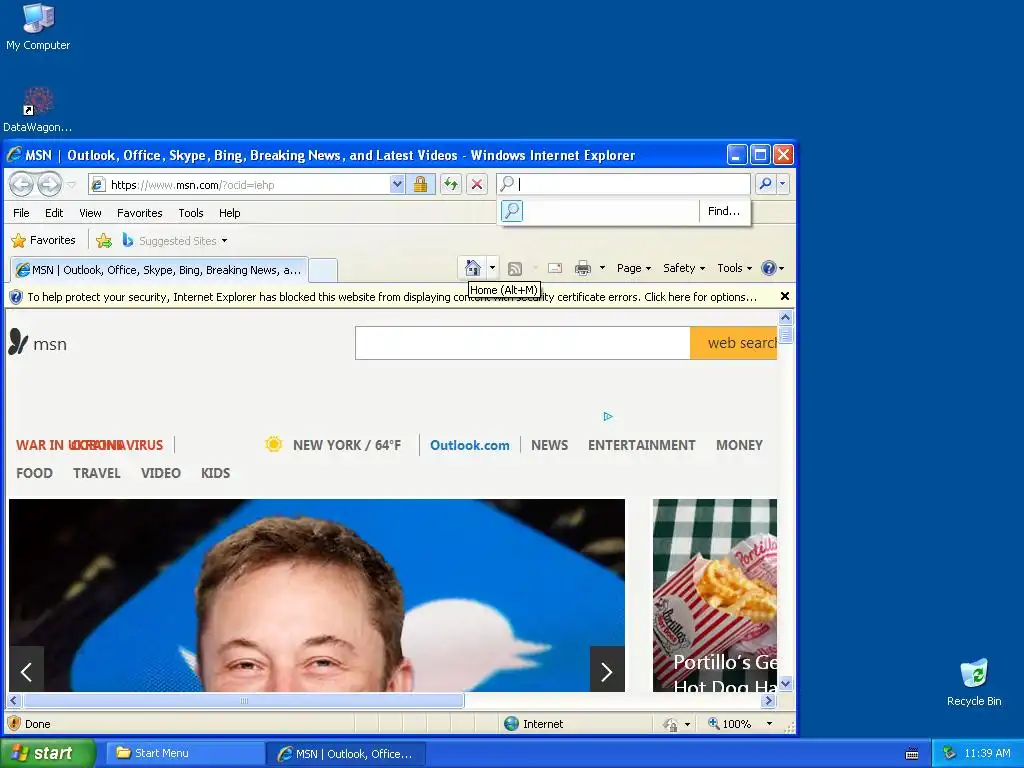Switch to Start Menu taskbar item
Image resolution: width=1024 pixels, height=768 pixels.
click(x=185, y=753)
